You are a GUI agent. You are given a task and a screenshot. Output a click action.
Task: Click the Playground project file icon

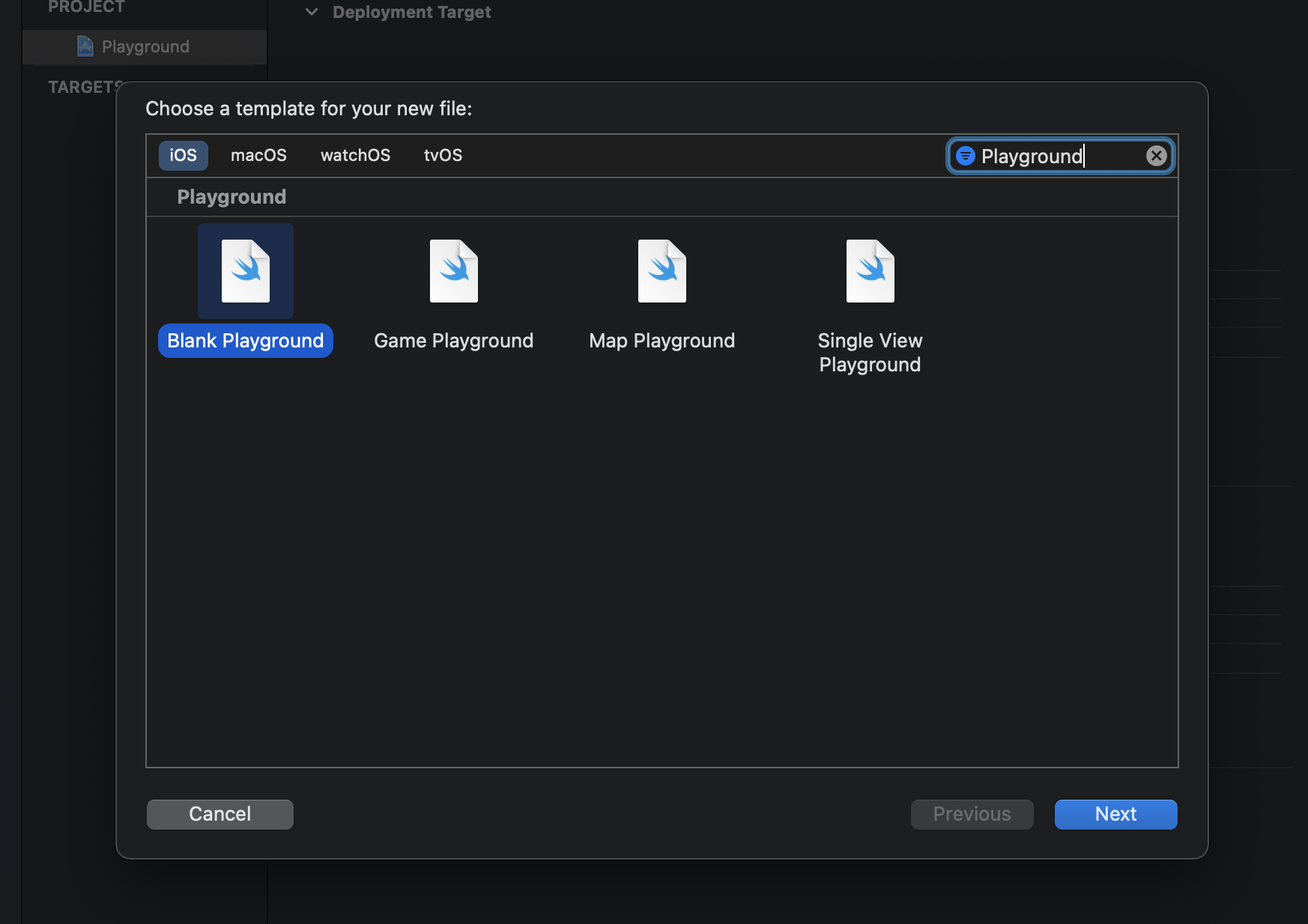click(85, 46)
